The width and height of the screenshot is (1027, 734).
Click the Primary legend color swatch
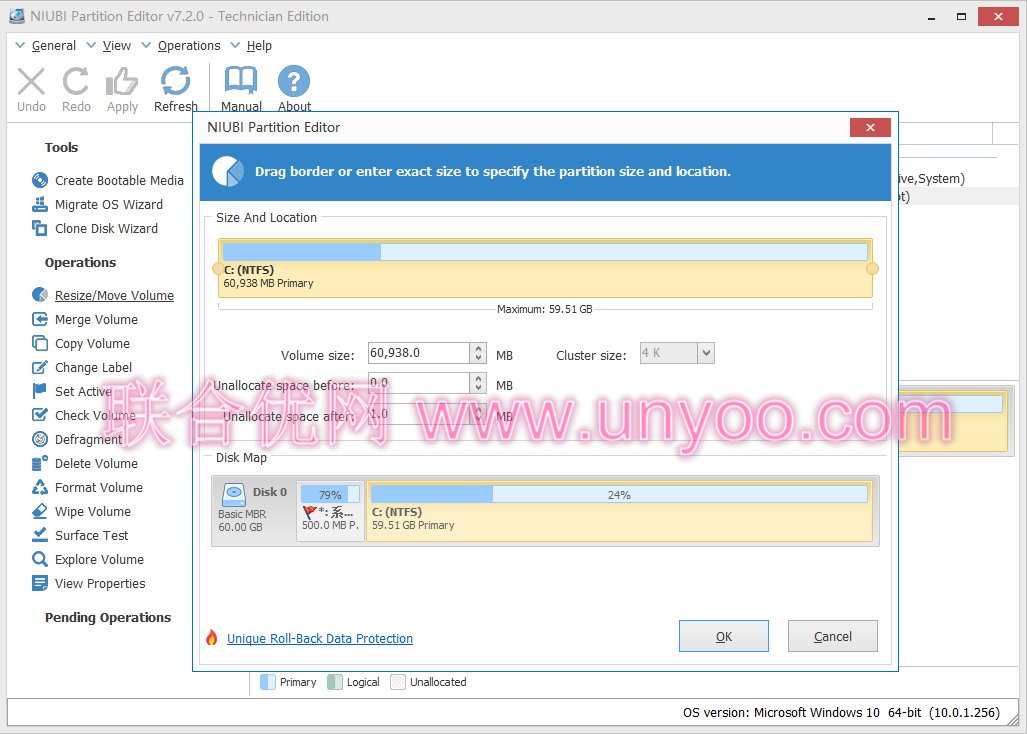(267, 682)
